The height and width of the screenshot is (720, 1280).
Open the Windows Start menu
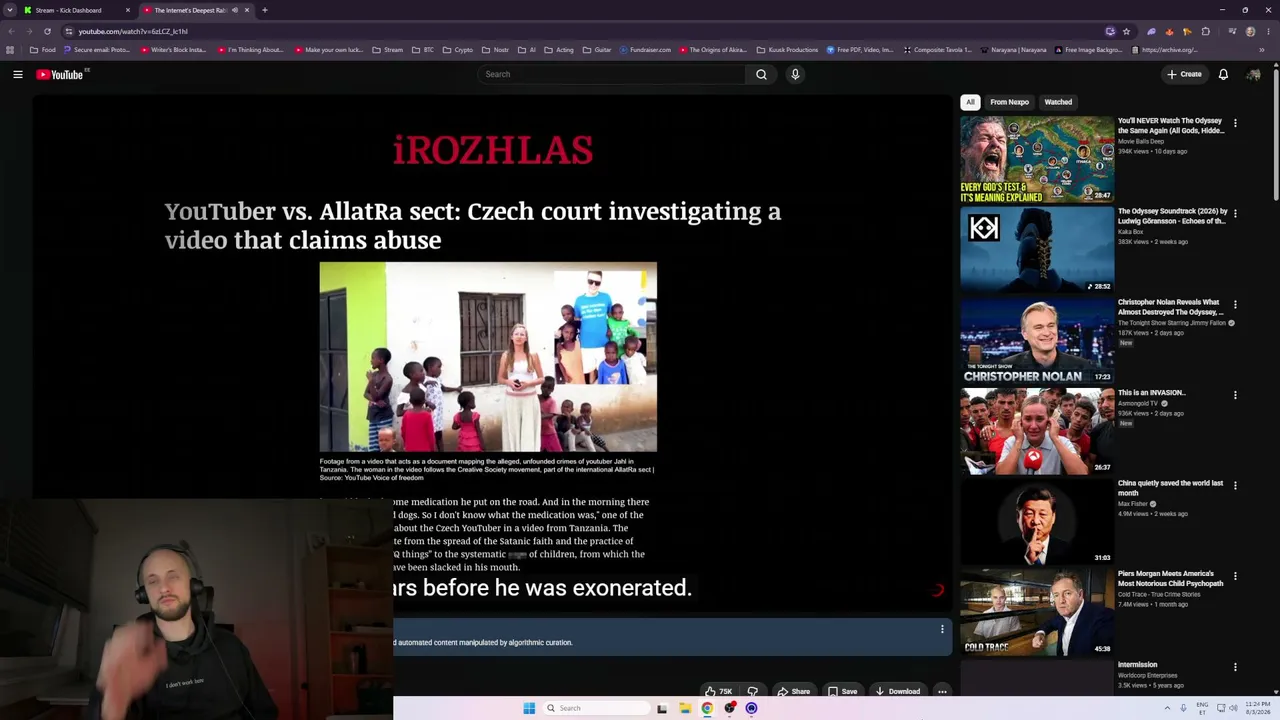529,708
